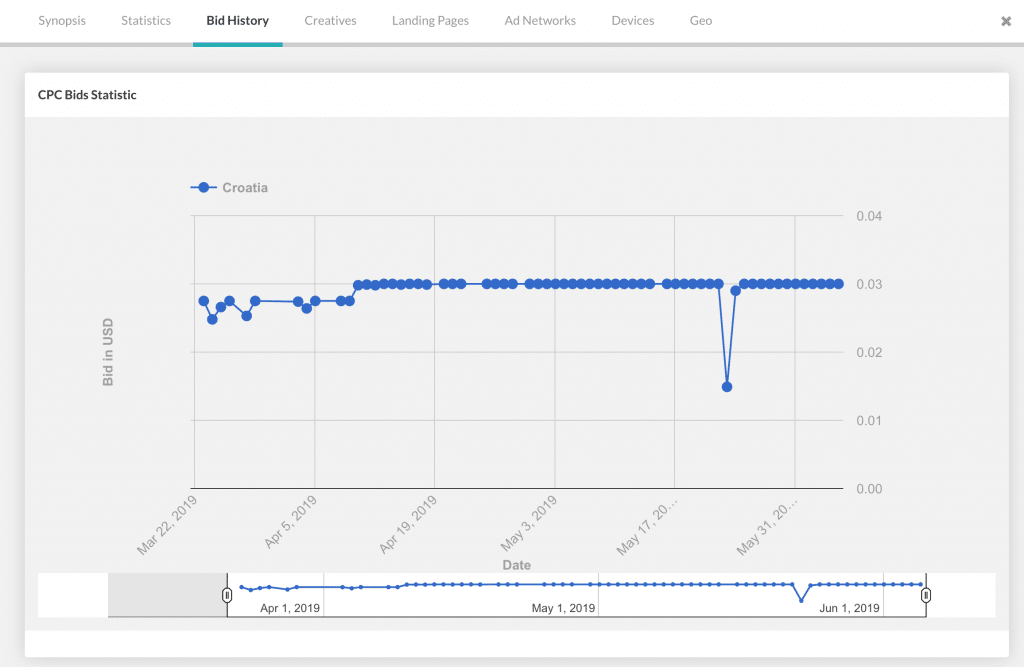Click May 1, 2019 in the range selector
This screenshot has width=1024, height=667.
point(564,608)
